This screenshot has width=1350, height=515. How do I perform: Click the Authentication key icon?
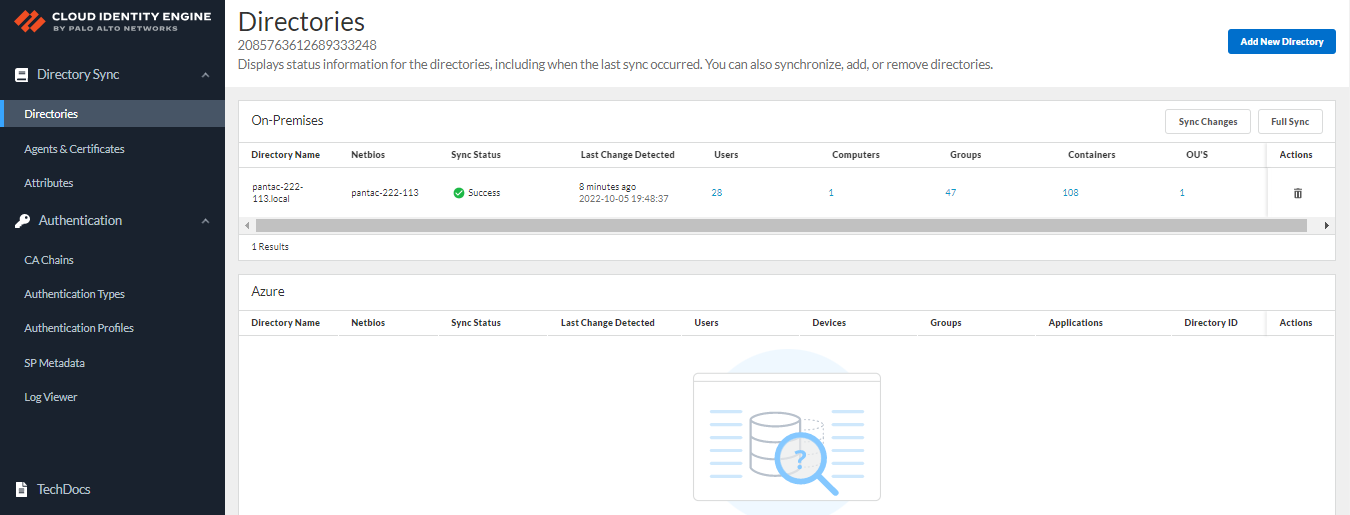pos(21,221)
